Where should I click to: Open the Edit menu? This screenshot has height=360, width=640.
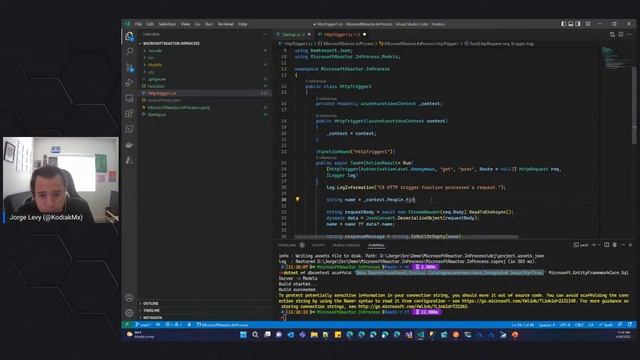coord(150,24)
